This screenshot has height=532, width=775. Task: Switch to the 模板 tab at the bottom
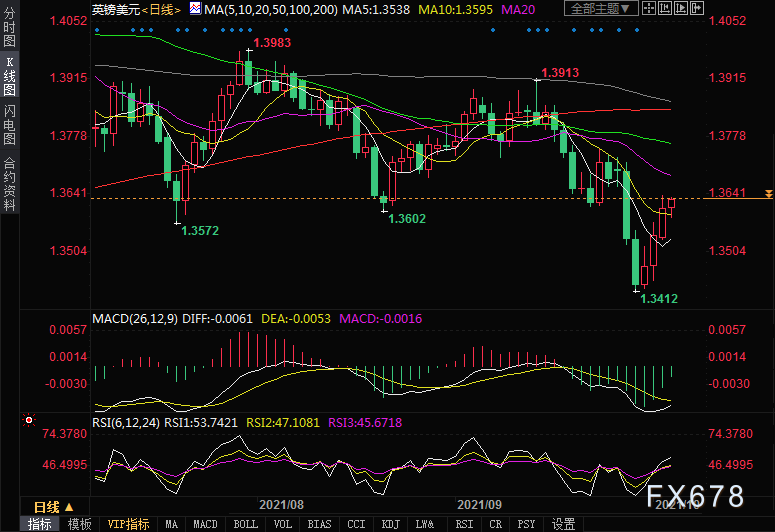[x=79, y=524]
